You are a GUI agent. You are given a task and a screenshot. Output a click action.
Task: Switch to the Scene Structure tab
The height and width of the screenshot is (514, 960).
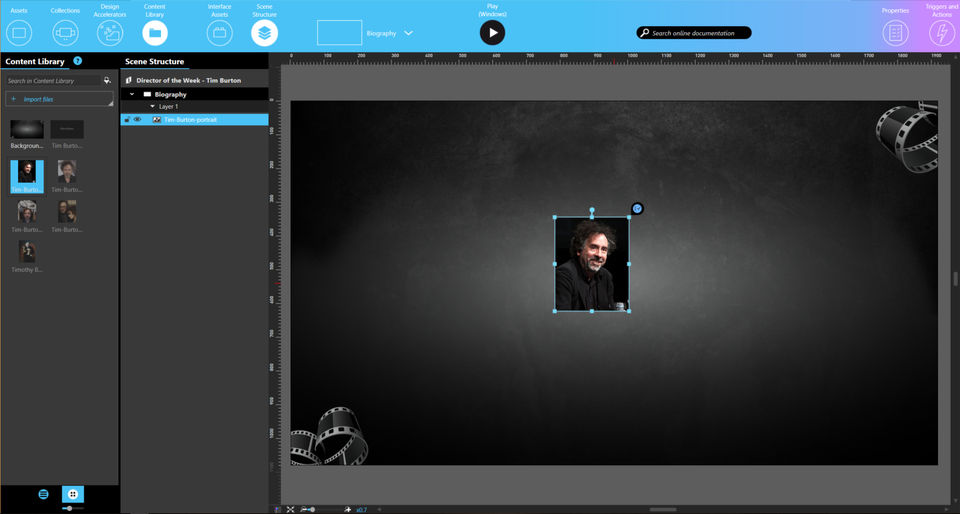pos(154,61)
